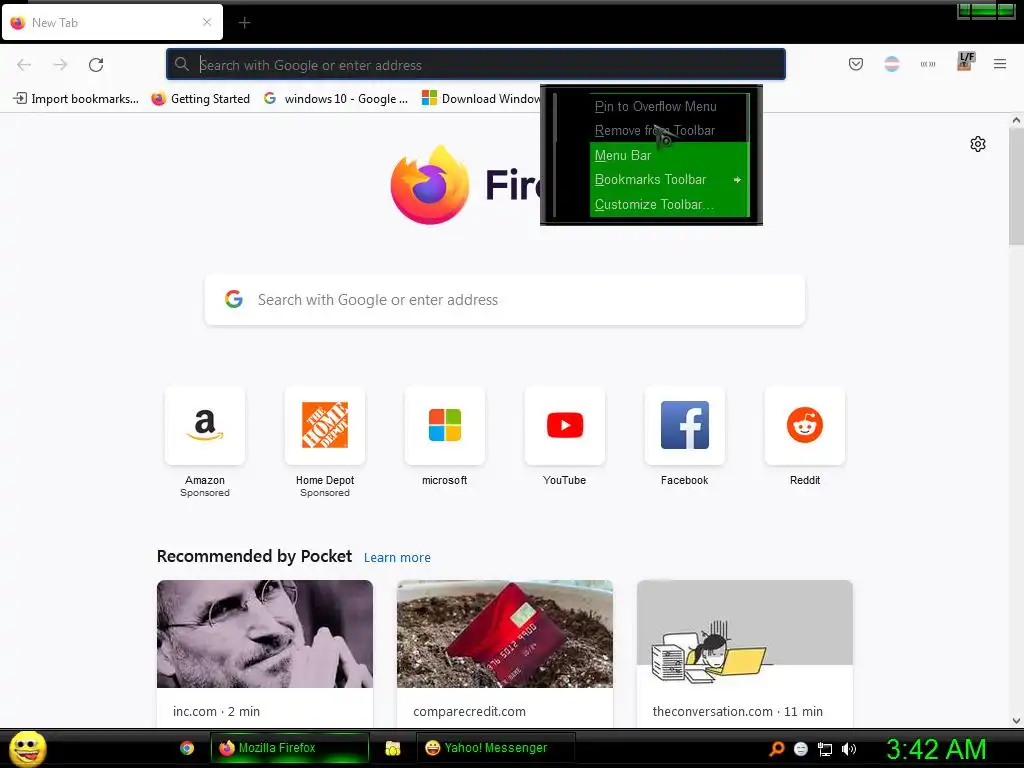
Task: Click Learn more next to Pocket heading
Action: [397, 558]
